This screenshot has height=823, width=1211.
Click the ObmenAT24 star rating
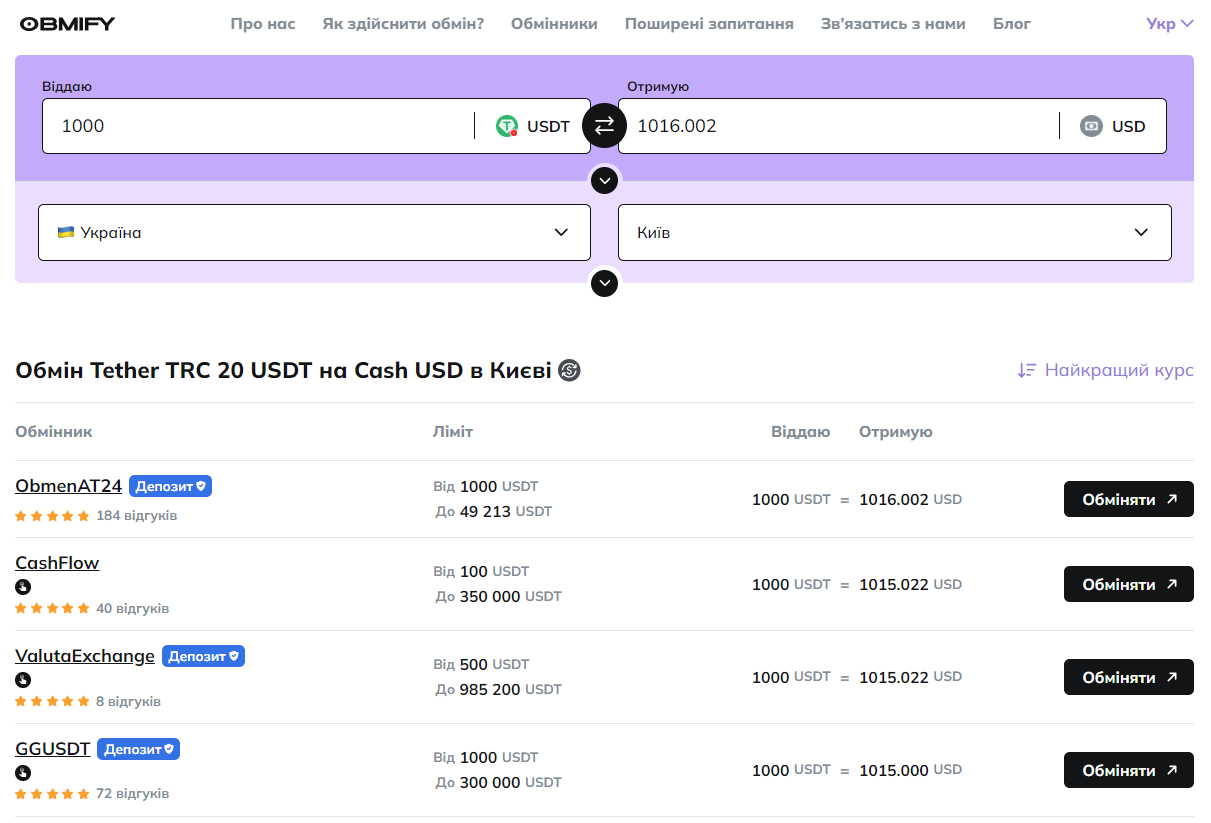click(52, 516)
